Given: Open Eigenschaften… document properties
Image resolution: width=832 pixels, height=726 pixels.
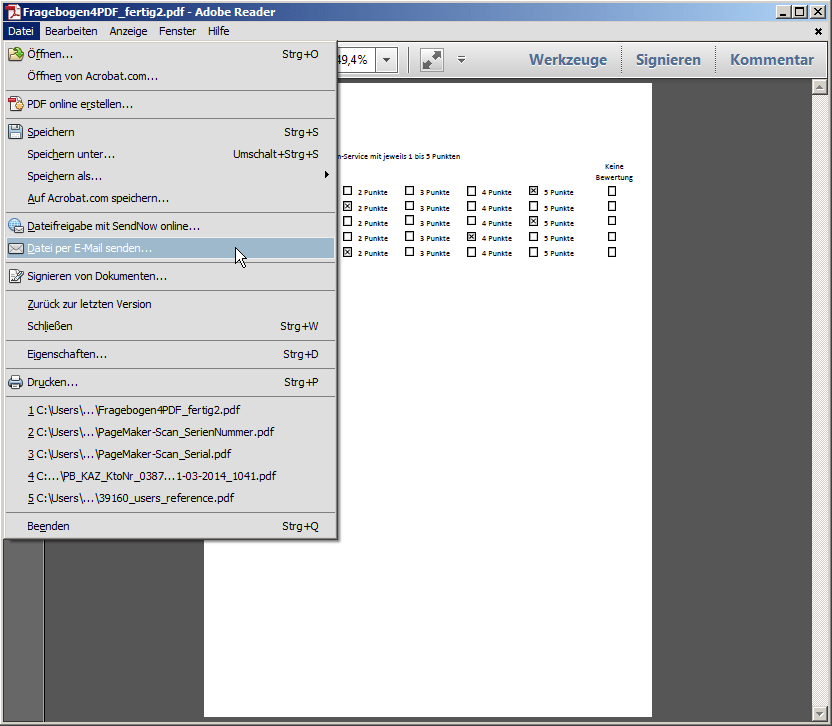Looking at the screenshot, I should click(170, 354).
